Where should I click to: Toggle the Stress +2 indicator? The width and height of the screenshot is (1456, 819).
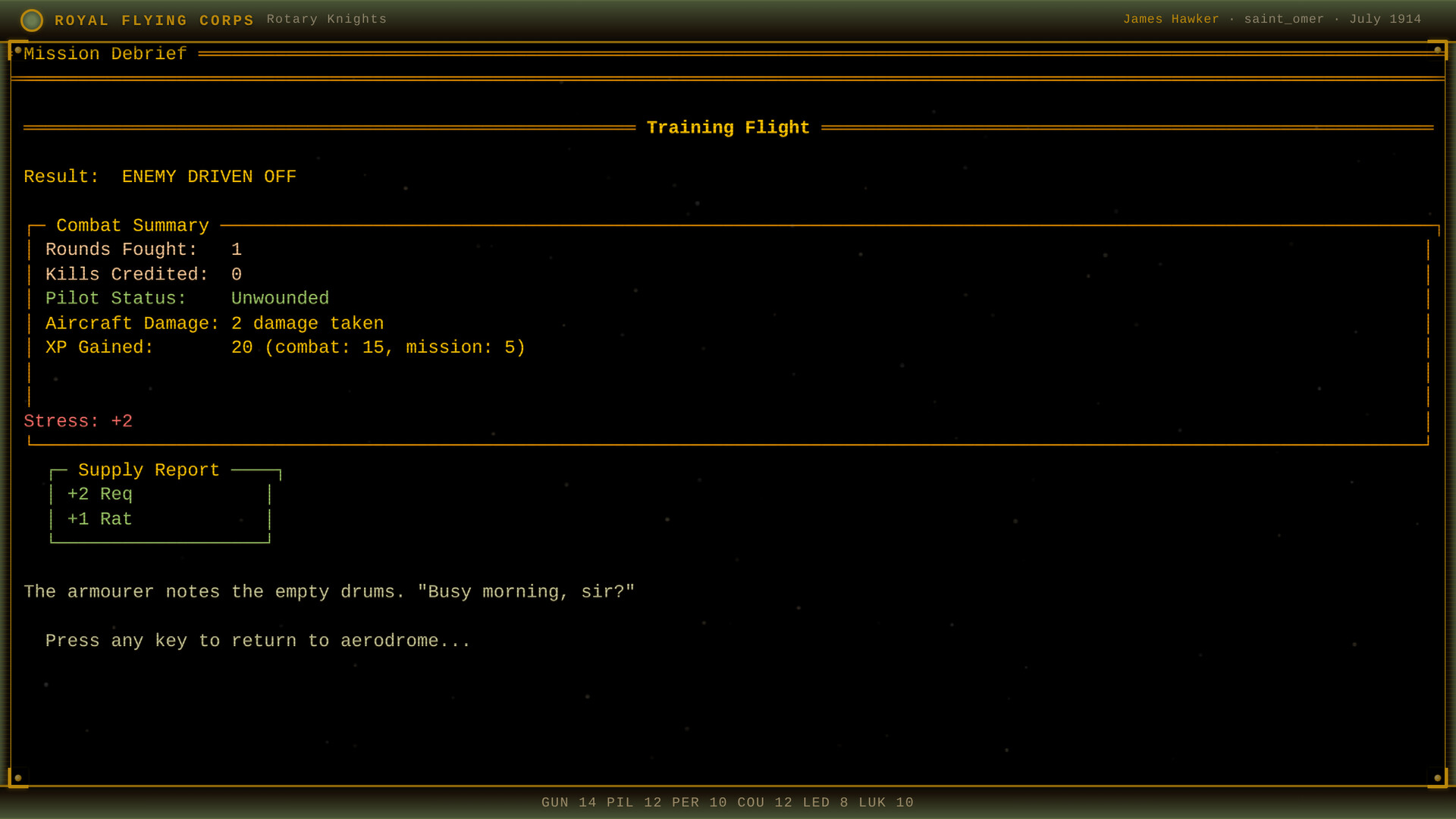[x=77, y=421]
